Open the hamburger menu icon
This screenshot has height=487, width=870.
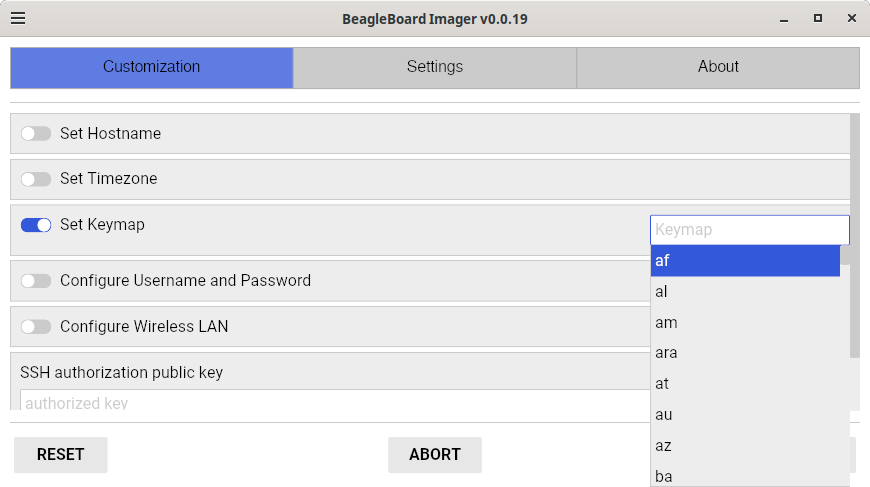[18, 18]
